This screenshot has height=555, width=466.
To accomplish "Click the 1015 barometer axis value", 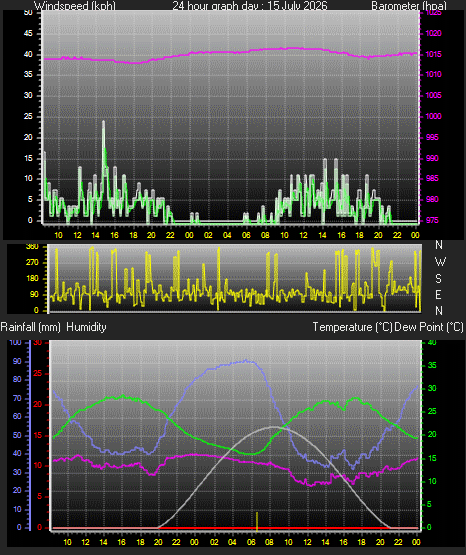I will pos(433,55).
